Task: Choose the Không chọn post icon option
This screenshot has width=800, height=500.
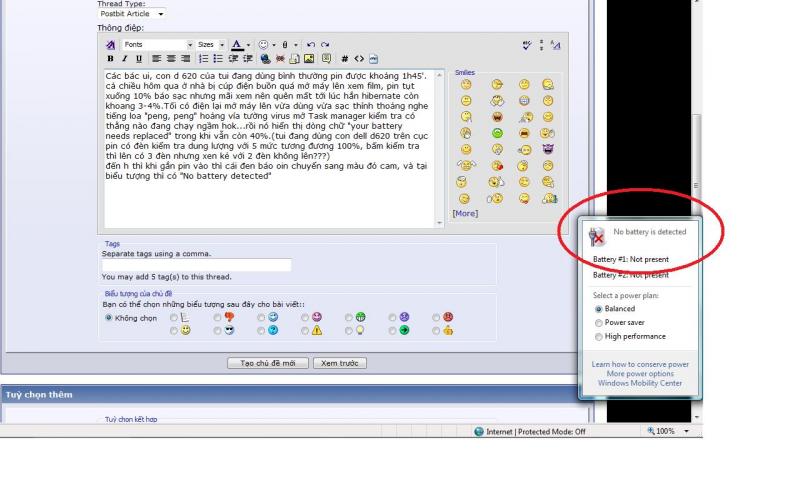Action: point(109,318)
